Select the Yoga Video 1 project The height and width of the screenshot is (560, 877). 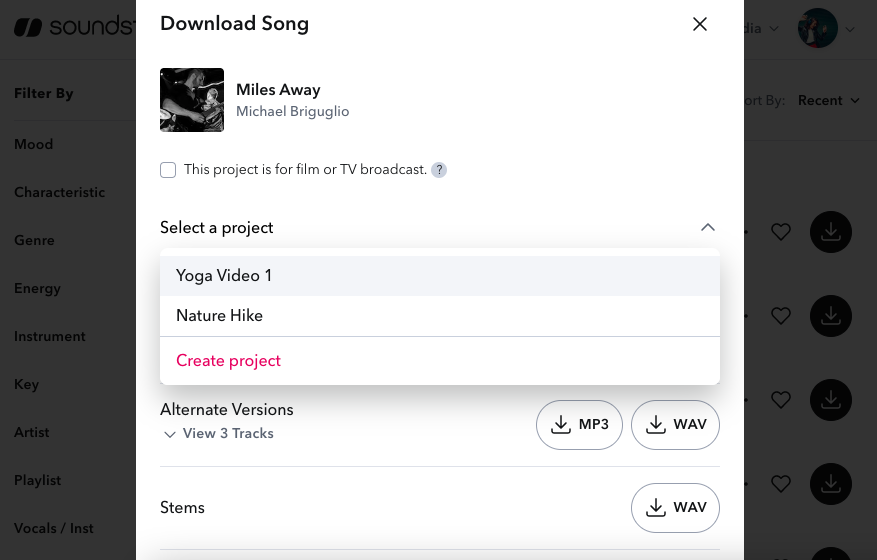click(224, 276)
